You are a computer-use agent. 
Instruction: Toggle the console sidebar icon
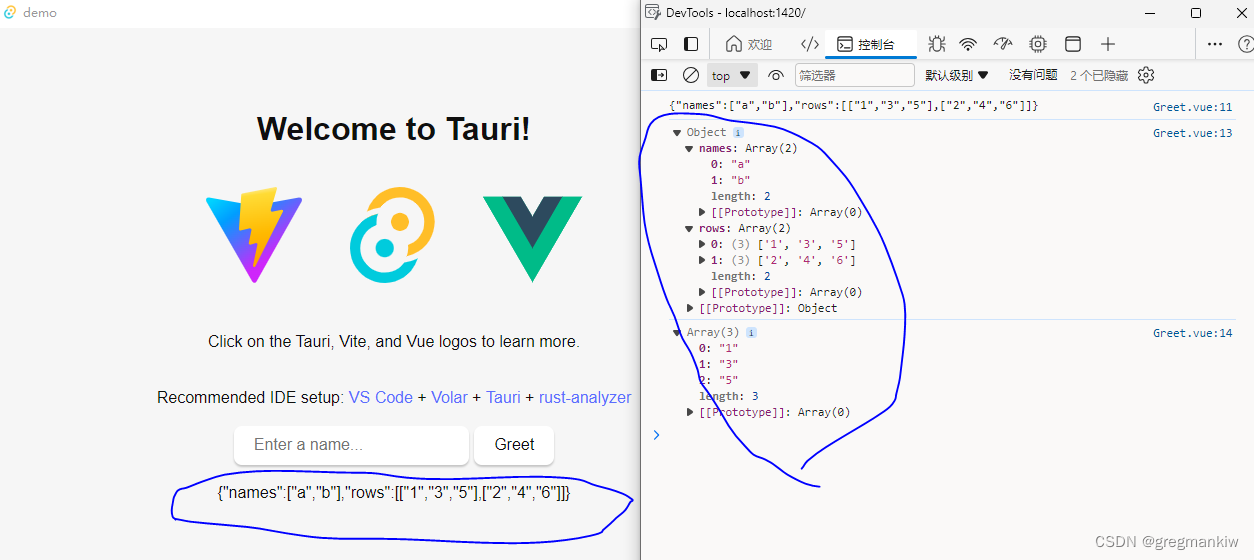pos(659,75)
